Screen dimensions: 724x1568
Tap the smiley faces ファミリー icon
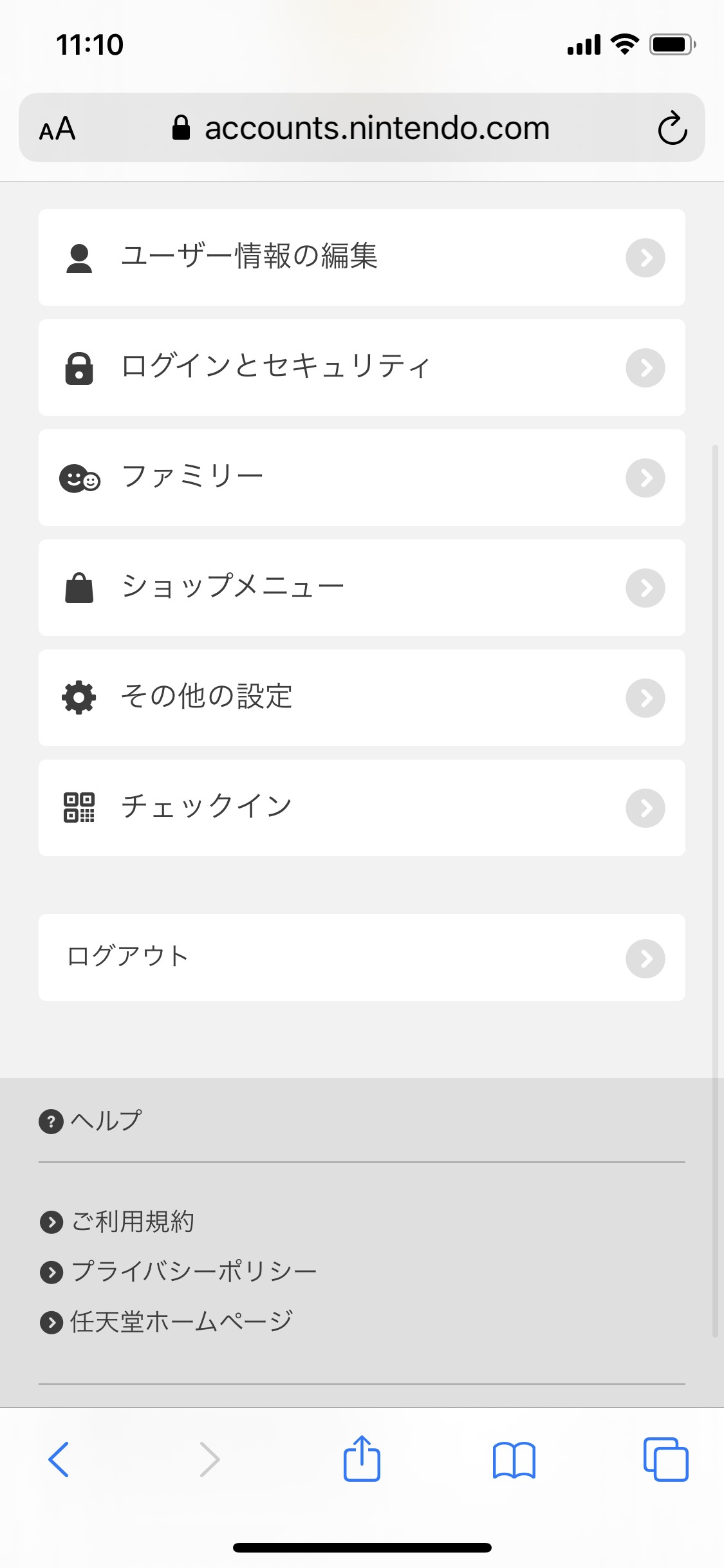pyautogui.click(x=79, y=478)
